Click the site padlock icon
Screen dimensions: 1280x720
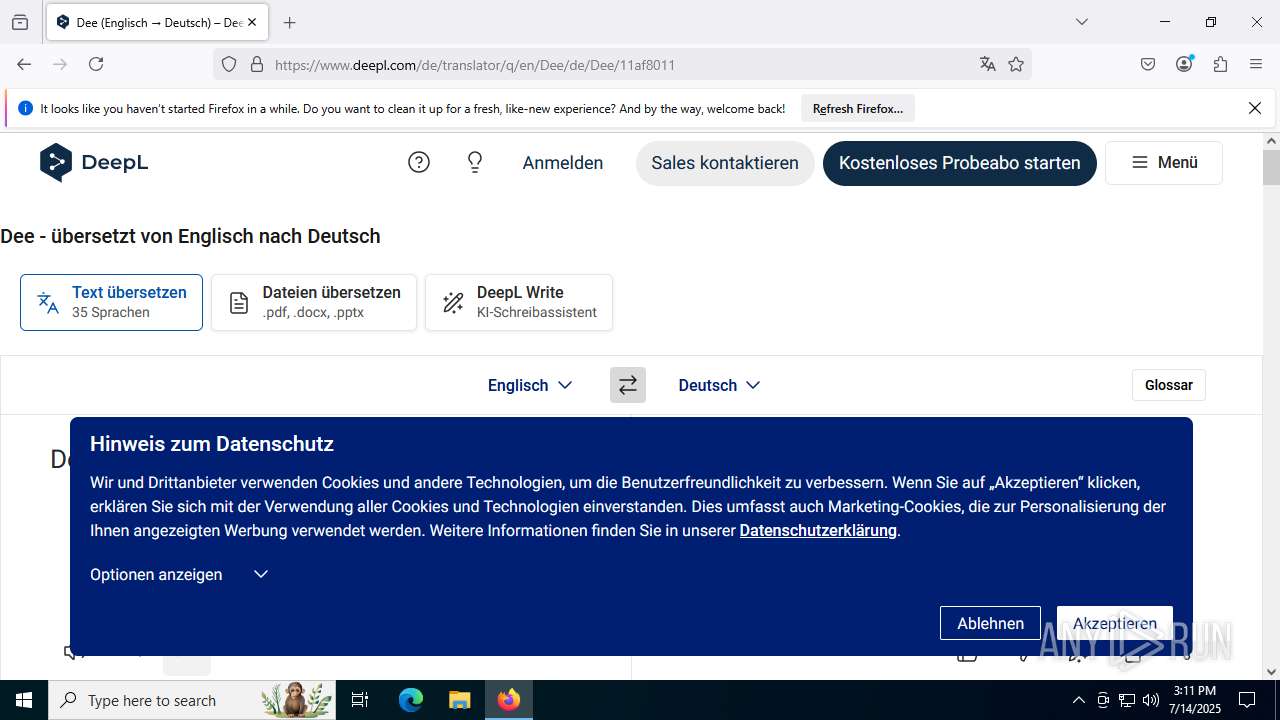pos(257,64)
